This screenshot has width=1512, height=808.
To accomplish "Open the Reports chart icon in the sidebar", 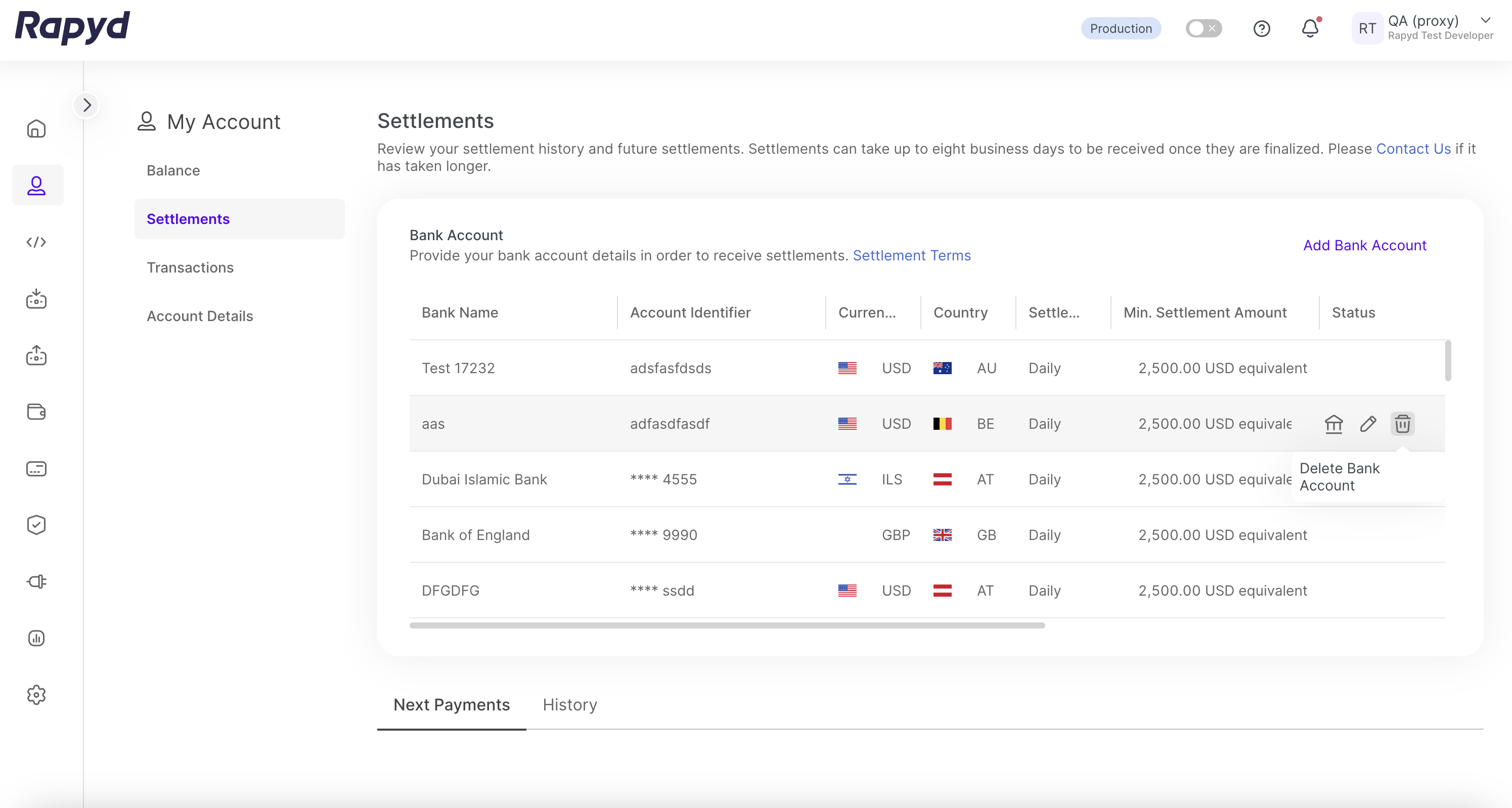I will pos(36,638).
